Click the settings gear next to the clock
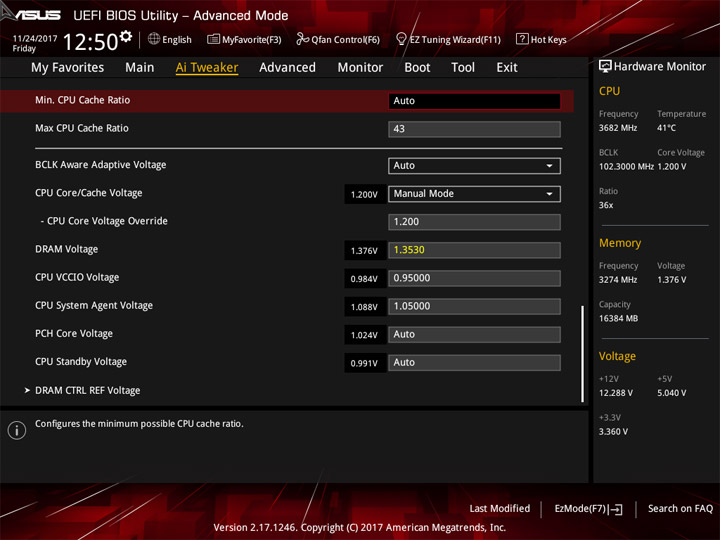720x540 pixels. [x=126, y=36]
